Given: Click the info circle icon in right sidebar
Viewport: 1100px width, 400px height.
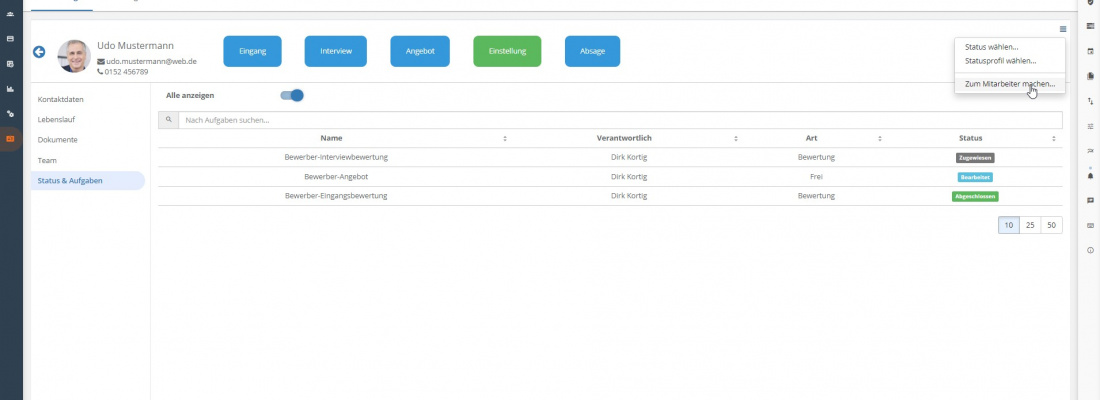Looking at the screenshot, I should click(1090, 250).
